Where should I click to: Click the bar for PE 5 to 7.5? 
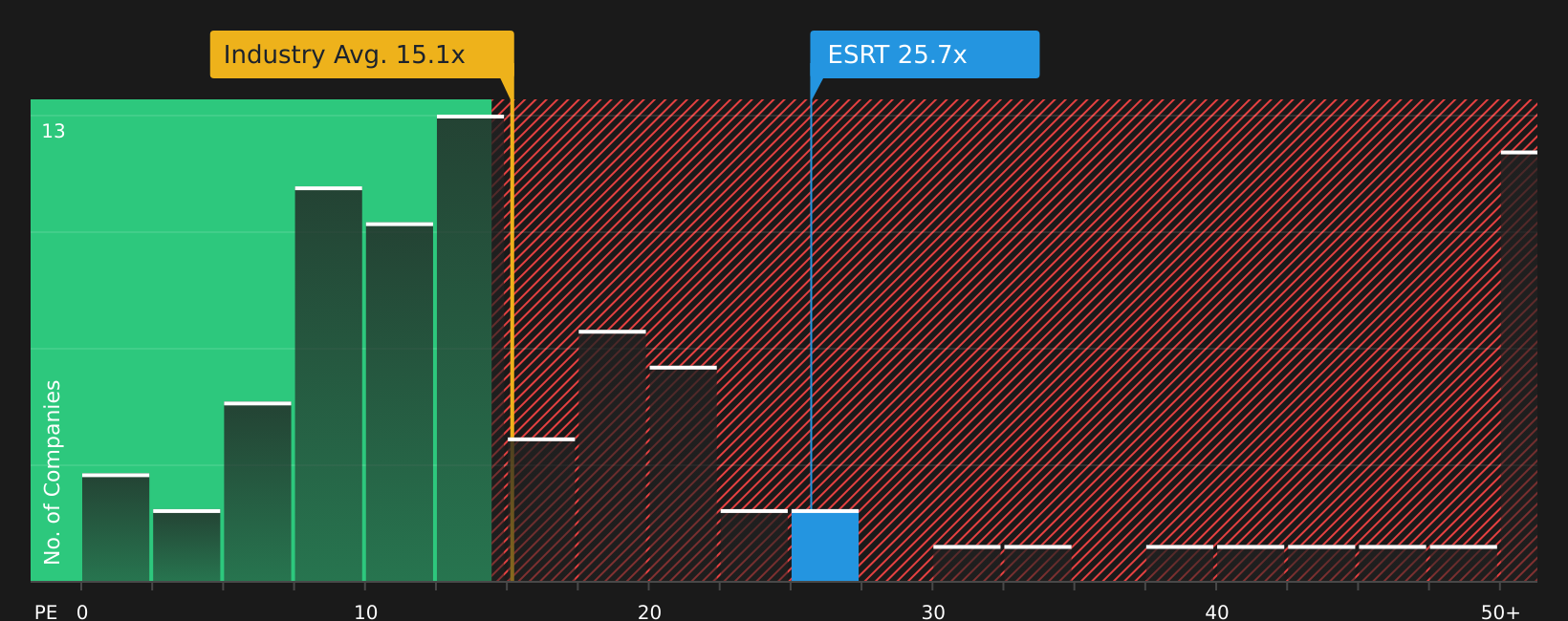click(x=257, y=492)
